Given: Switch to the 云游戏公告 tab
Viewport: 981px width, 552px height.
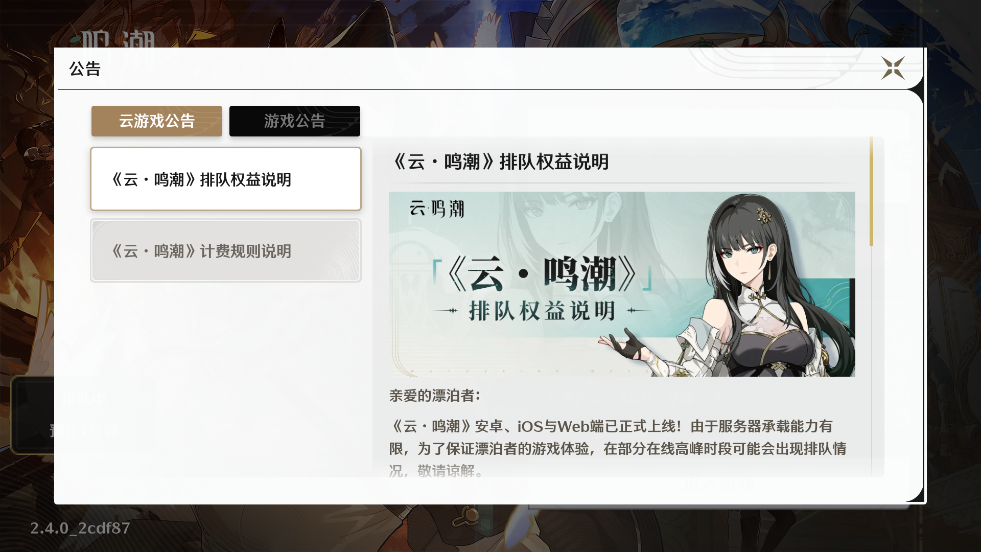Looking at the screenshot, I should tap(156, 121).
